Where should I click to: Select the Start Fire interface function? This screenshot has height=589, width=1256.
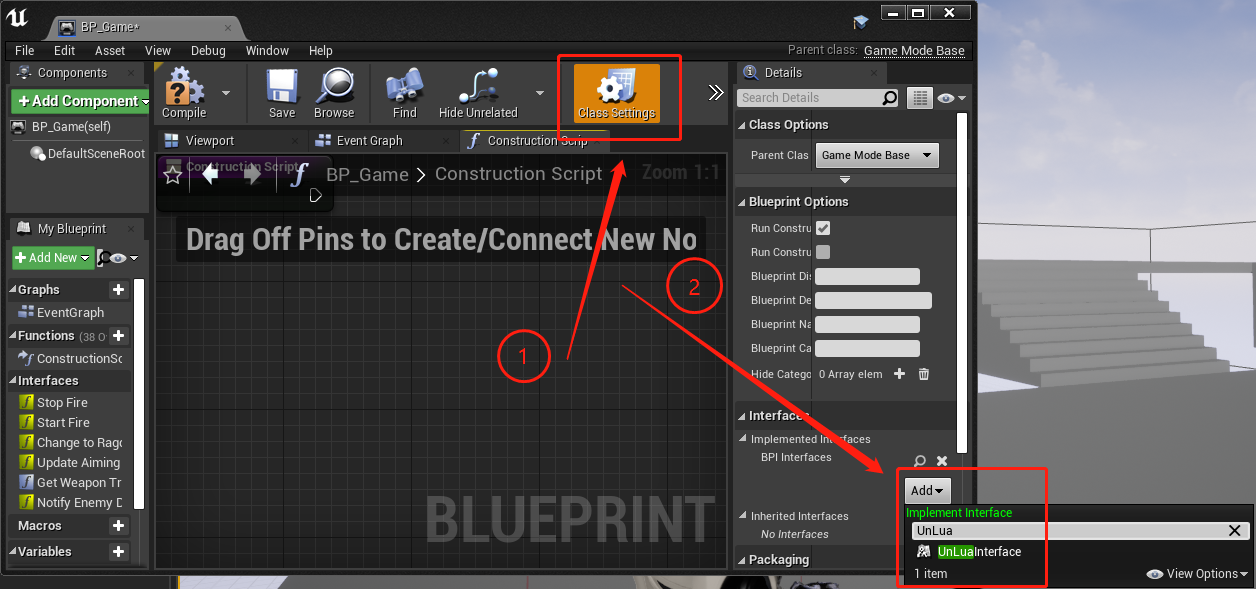pyautogui.click(x=63, y=423)
